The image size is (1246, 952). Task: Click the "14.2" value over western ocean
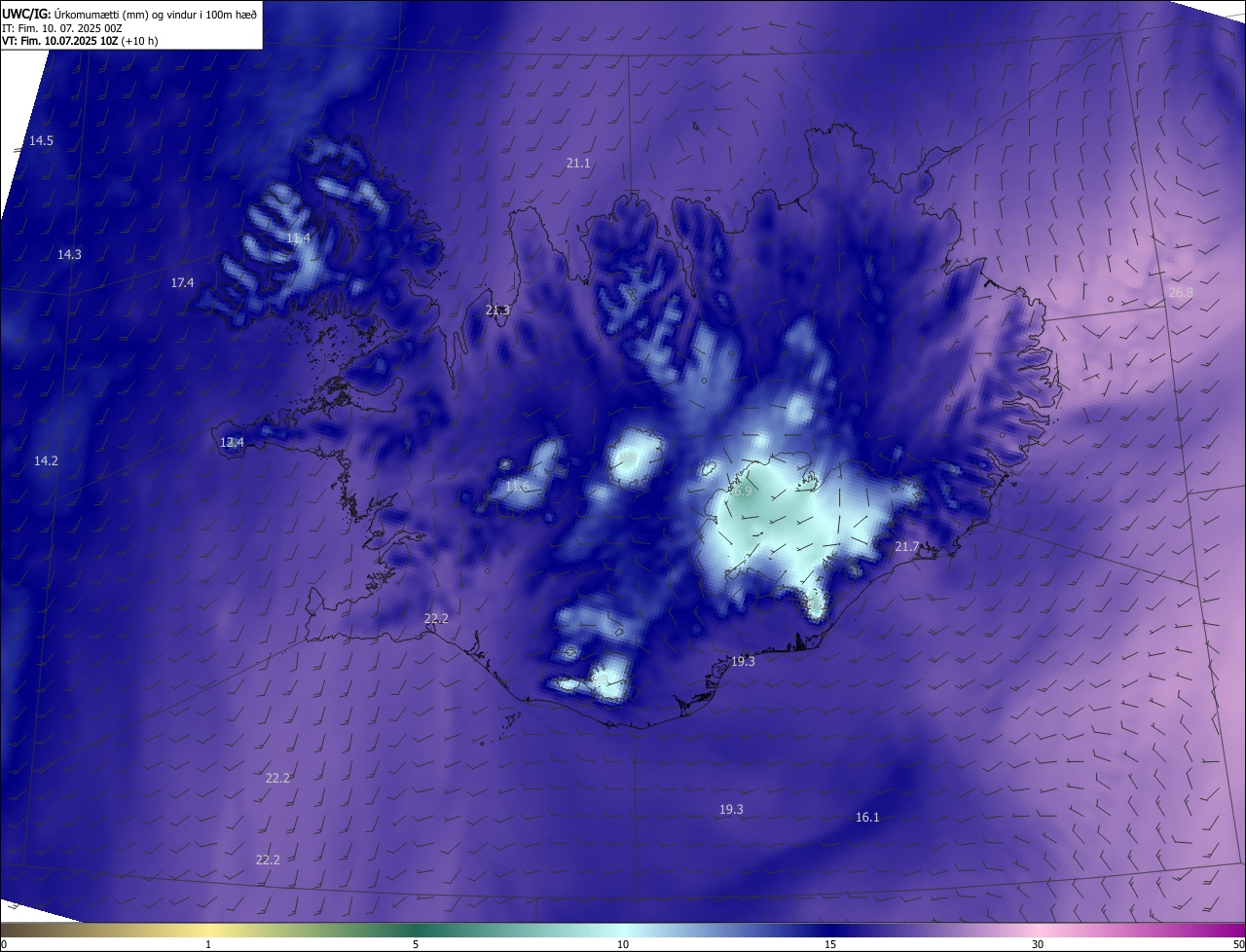(x=46, y=461)
